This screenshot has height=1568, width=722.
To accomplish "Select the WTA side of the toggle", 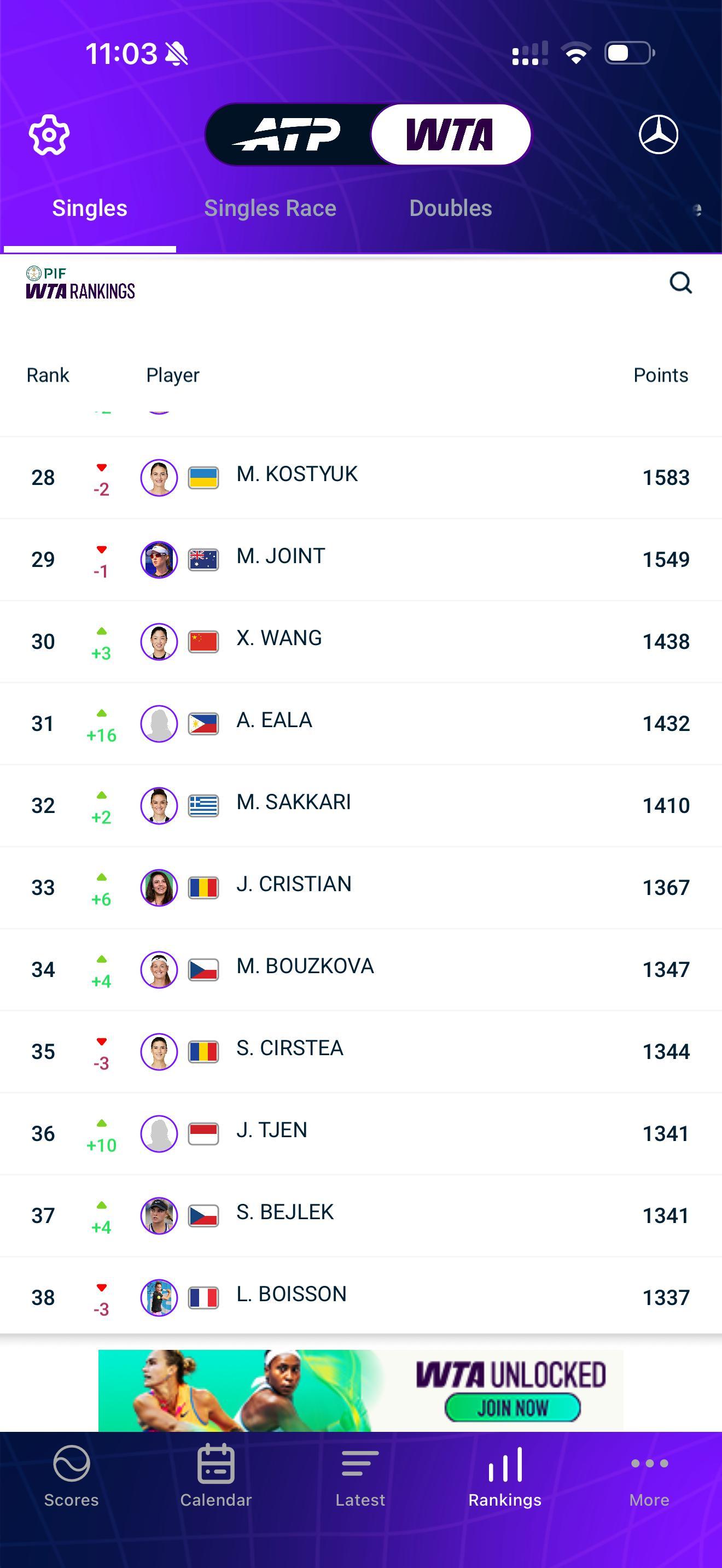I will click(451, 134).
